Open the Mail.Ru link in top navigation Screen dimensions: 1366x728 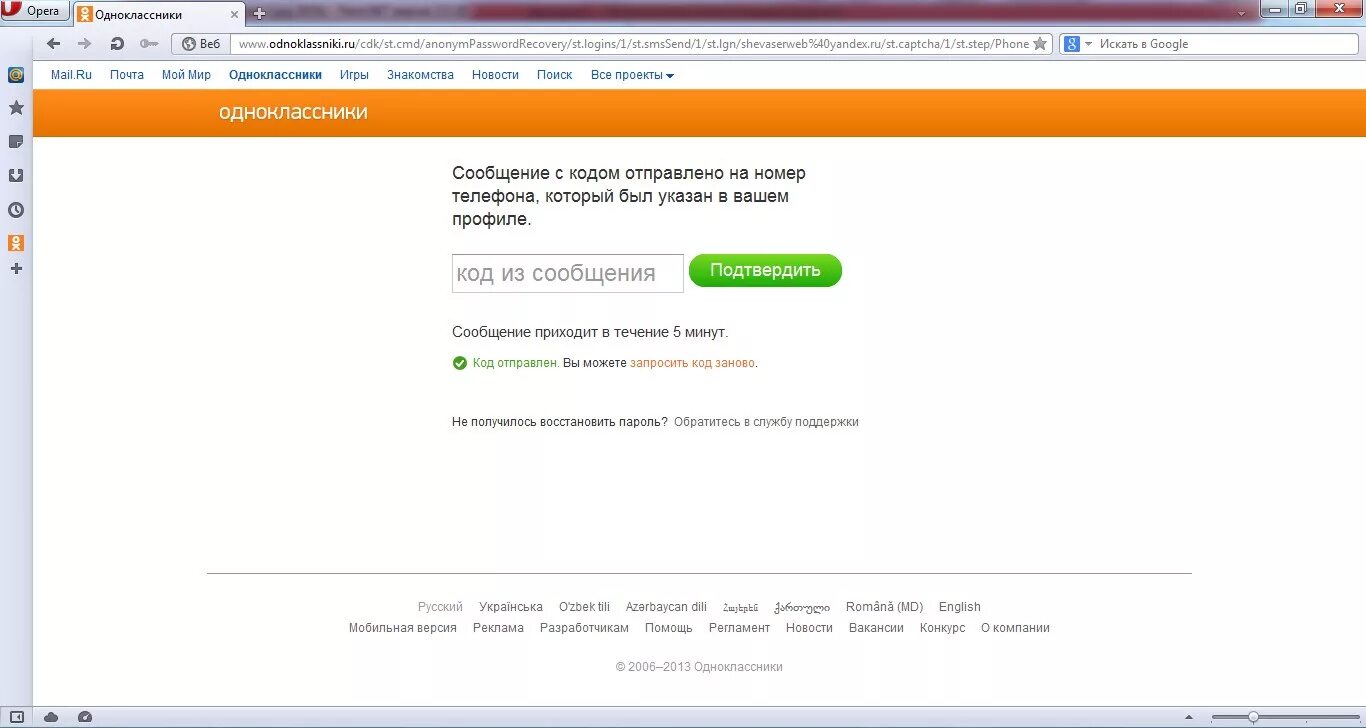pyautogui.click(x=71, y=75)
